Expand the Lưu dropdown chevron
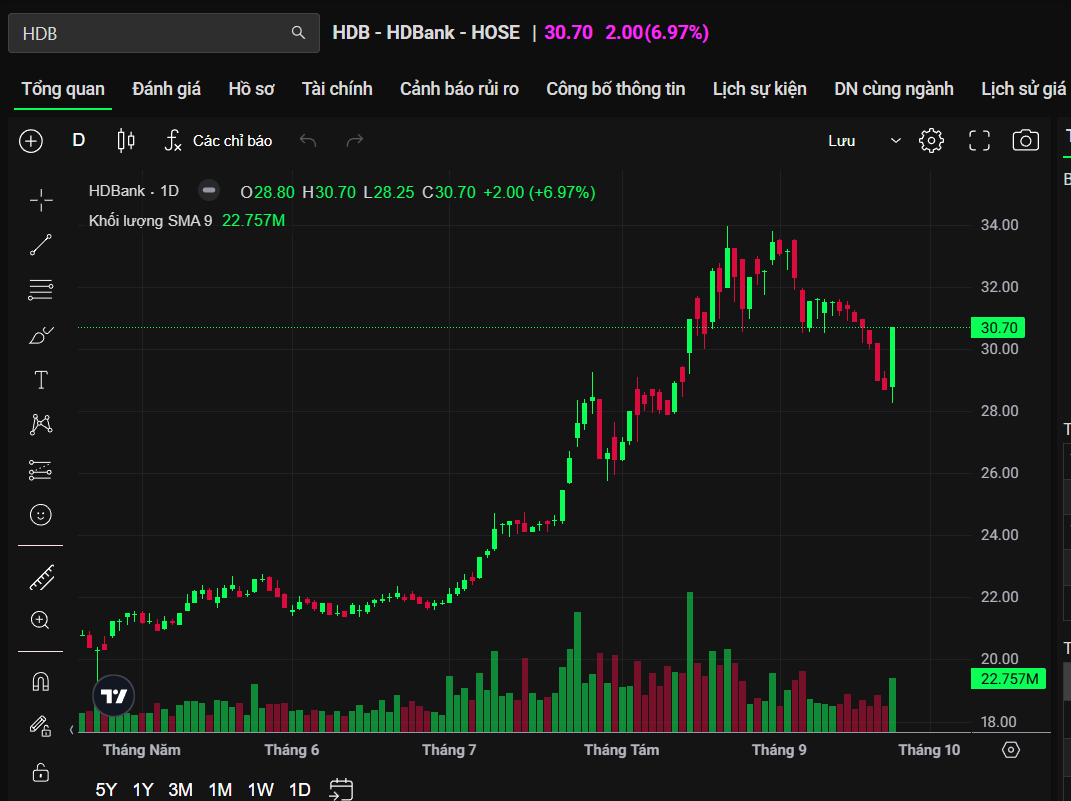The image size is (1071, 801). [895, 141]
